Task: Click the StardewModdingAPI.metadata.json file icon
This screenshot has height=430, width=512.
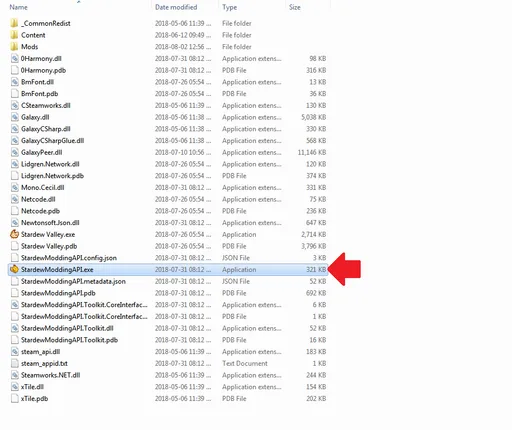Action: 14,281
